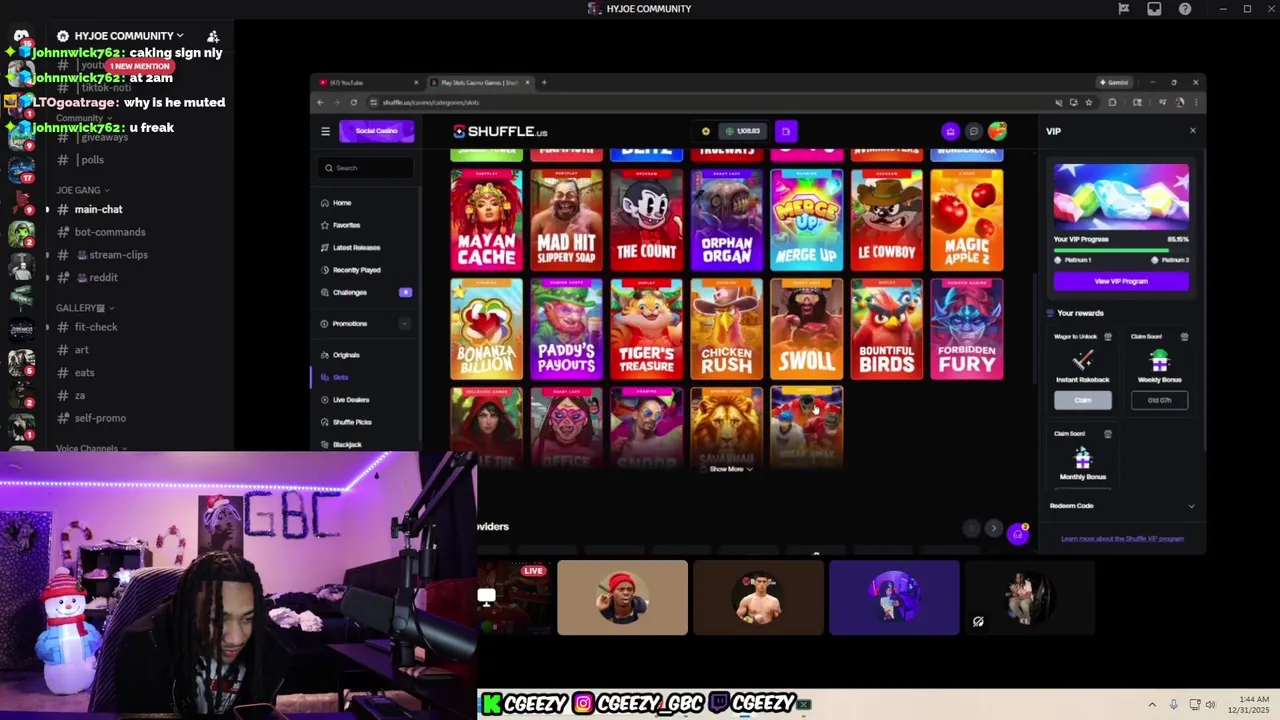Open the bot-commands Discord channel
Image resolution: width=1280 pixels, height=720 pixels.
pyautogui.click(x=110, y=232)
